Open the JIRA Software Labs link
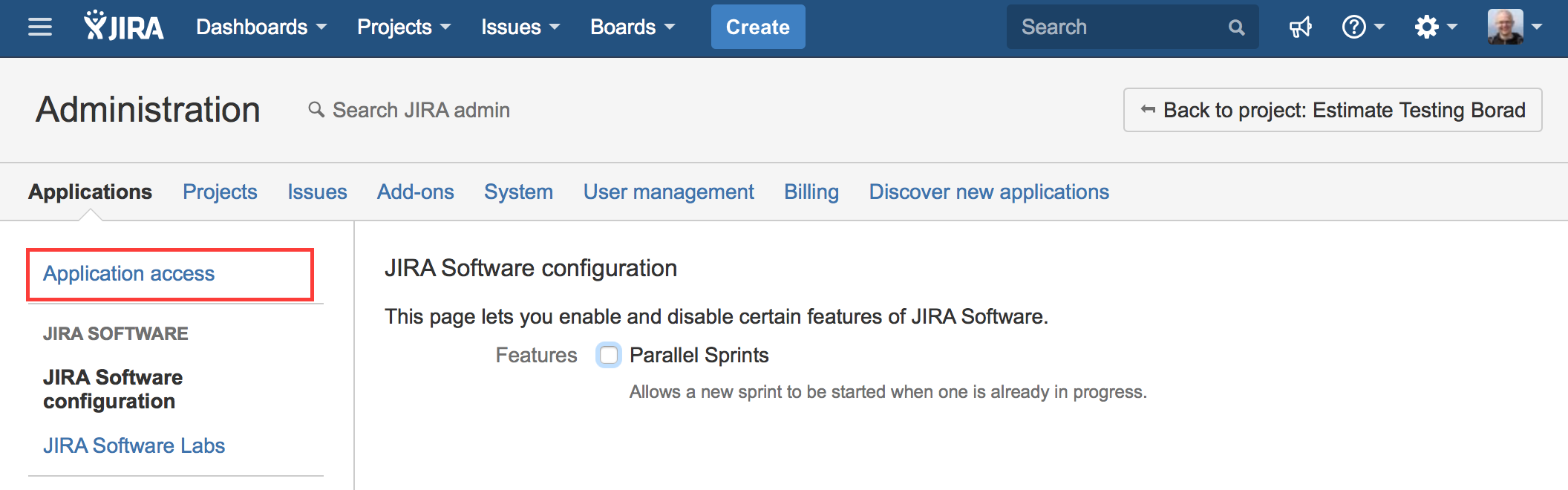1568x490 pixels. click(134, 445)
